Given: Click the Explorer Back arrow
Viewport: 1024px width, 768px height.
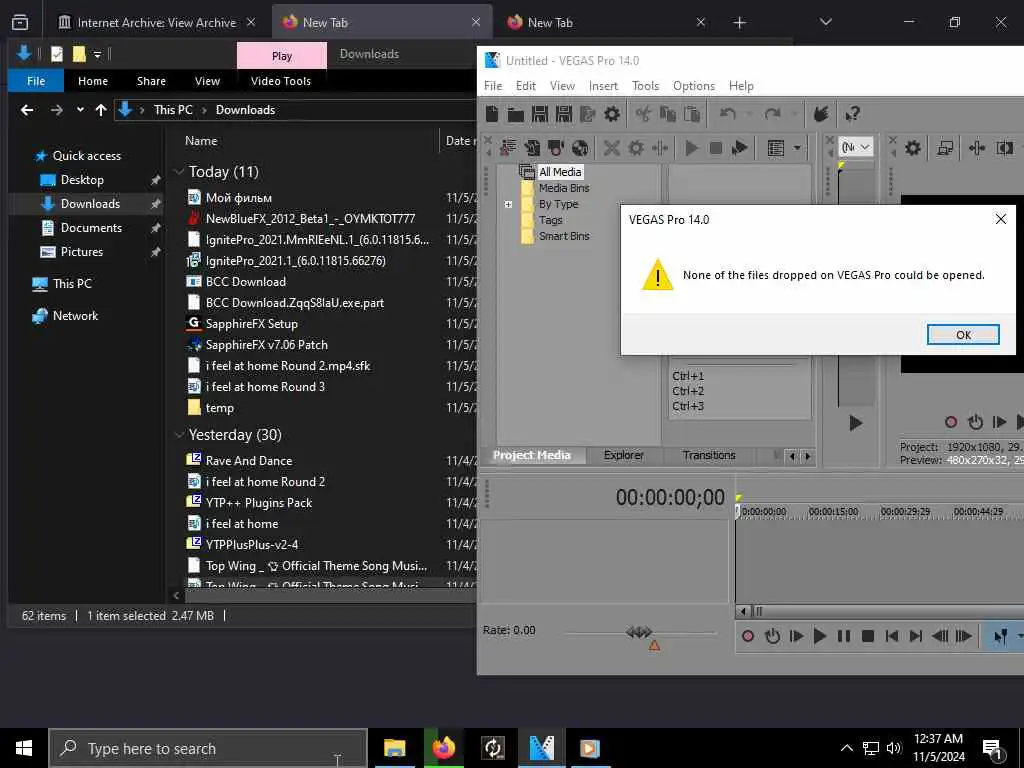Looking at the screenshot, I should pyautogui.click(x=27, y=110).
